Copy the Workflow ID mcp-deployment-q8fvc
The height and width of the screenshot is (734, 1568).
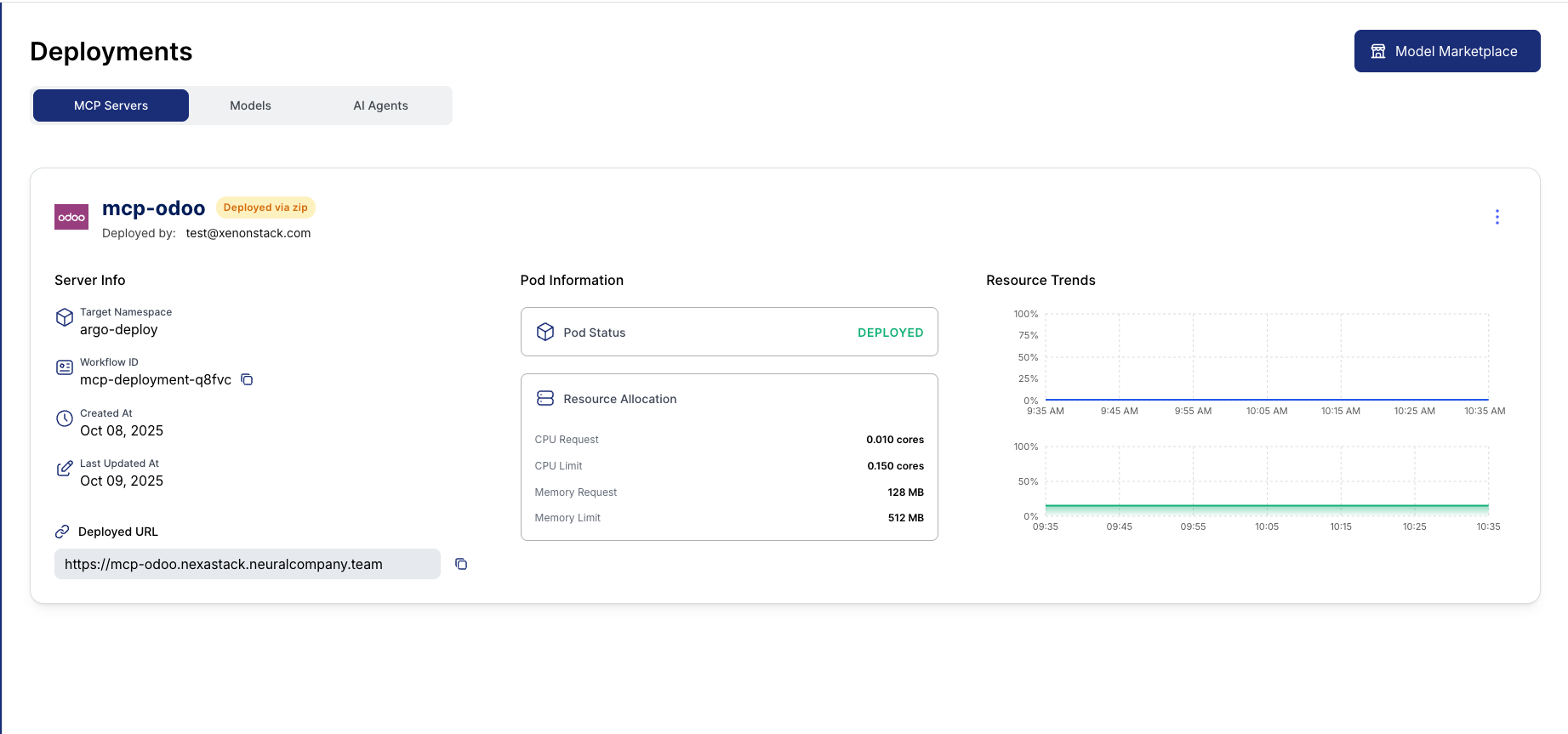pos(247,379)
